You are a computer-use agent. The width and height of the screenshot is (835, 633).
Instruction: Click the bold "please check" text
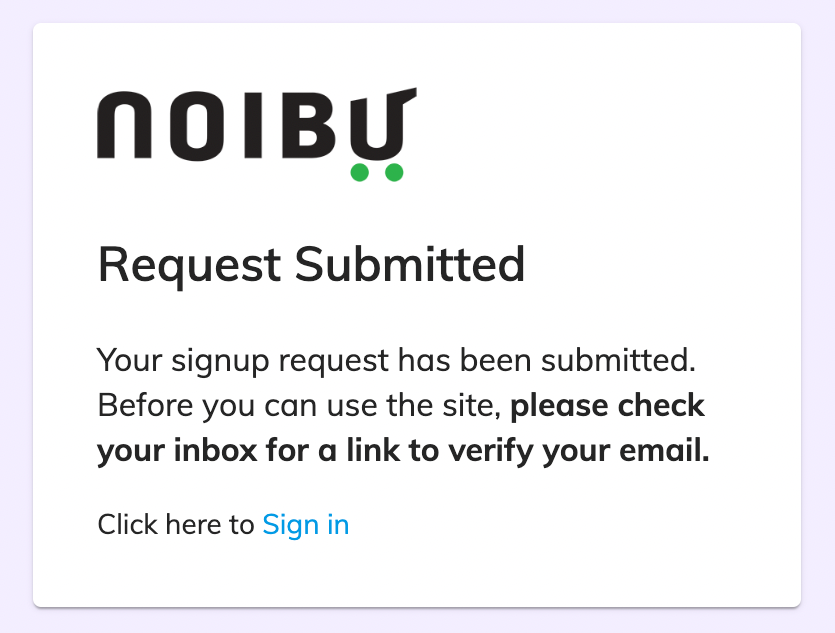[608, 407]
